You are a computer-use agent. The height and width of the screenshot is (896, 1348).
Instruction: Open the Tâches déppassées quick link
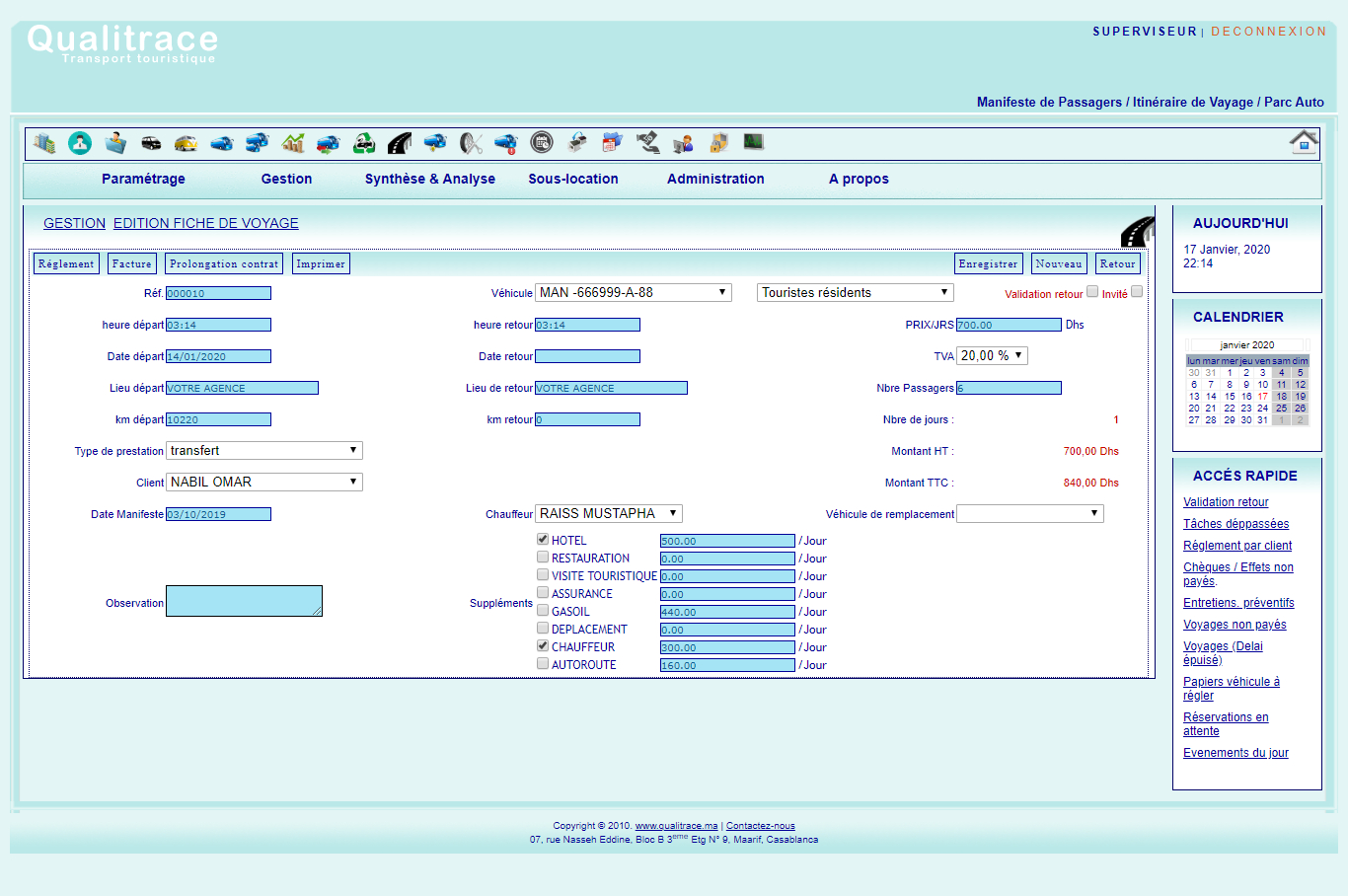coord(1236,524)
